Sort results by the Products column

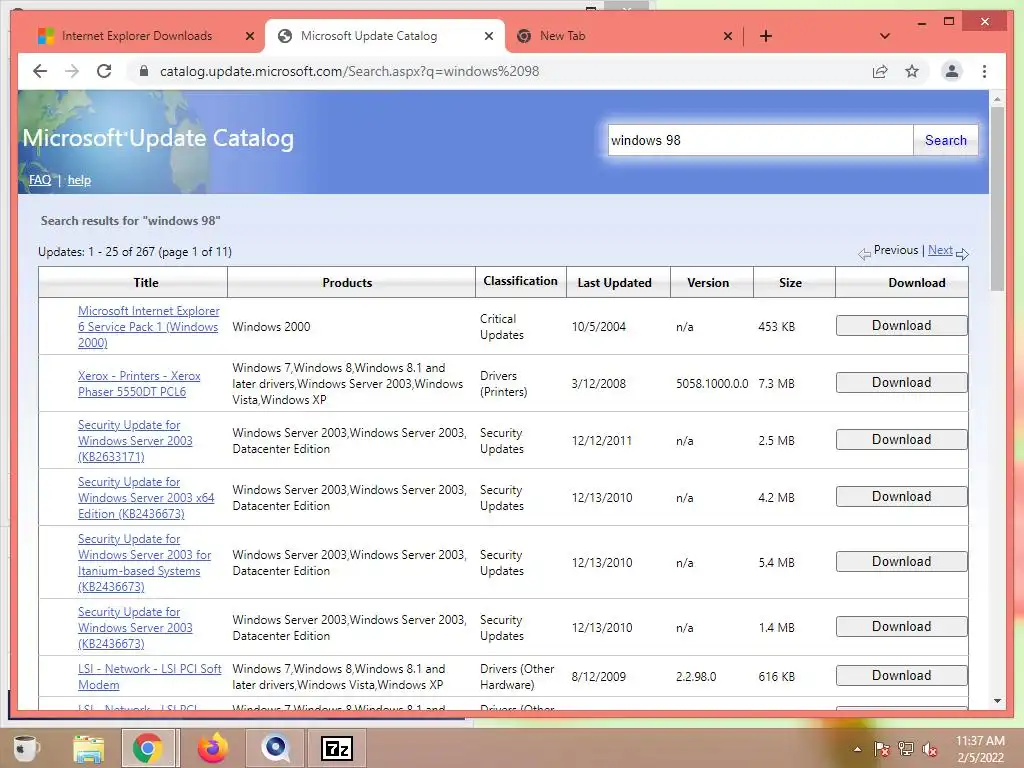(347, 282)
